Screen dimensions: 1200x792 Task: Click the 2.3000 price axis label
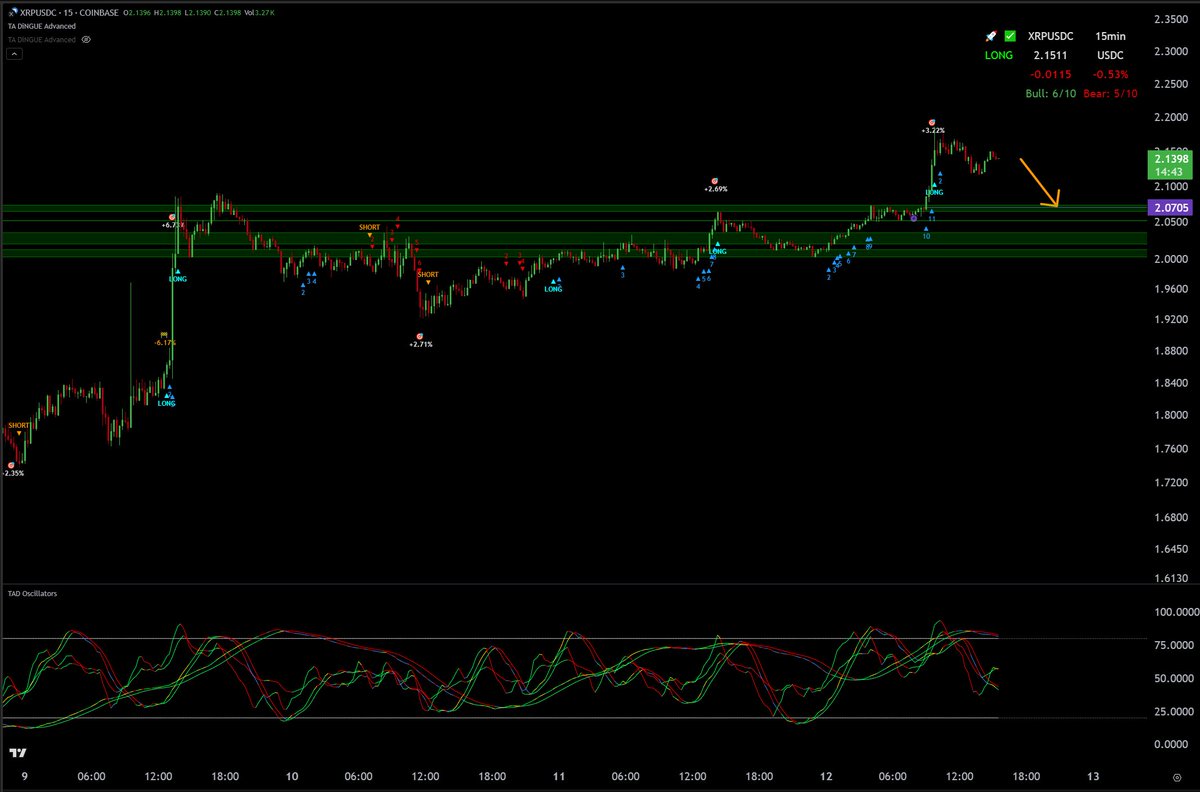[x=1172, y=53]
